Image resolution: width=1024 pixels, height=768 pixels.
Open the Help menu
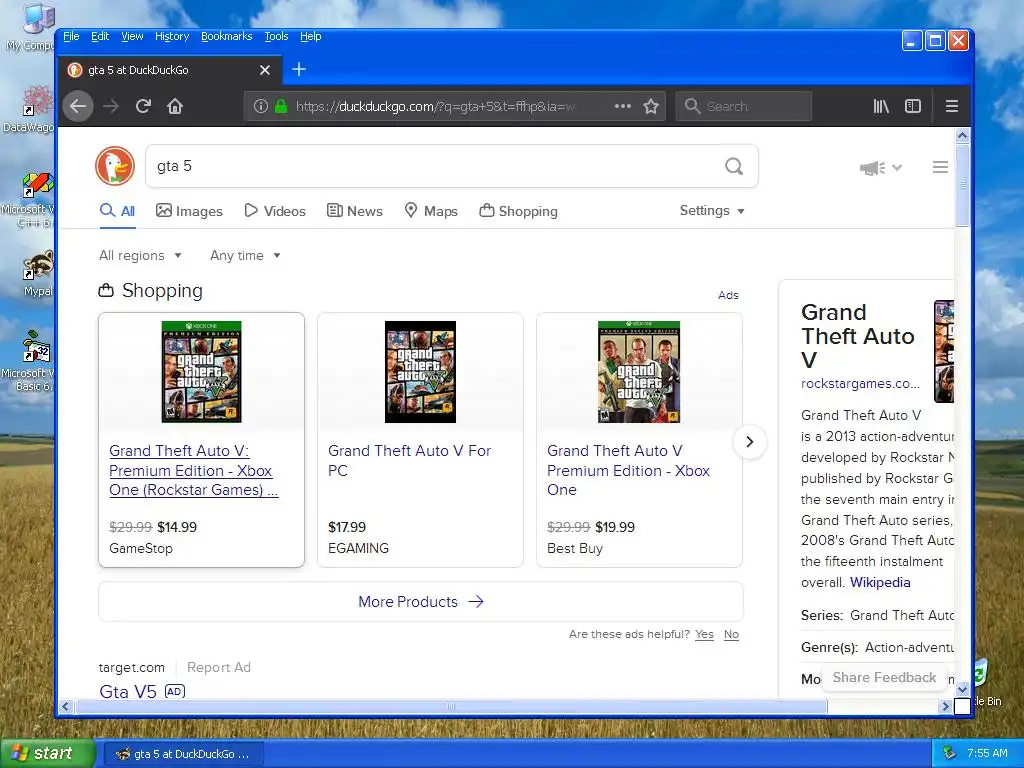click(311, 36)
